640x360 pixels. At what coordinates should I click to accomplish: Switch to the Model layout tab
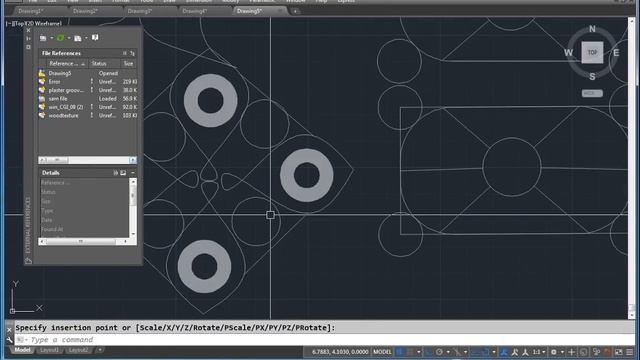coord(22,350)
